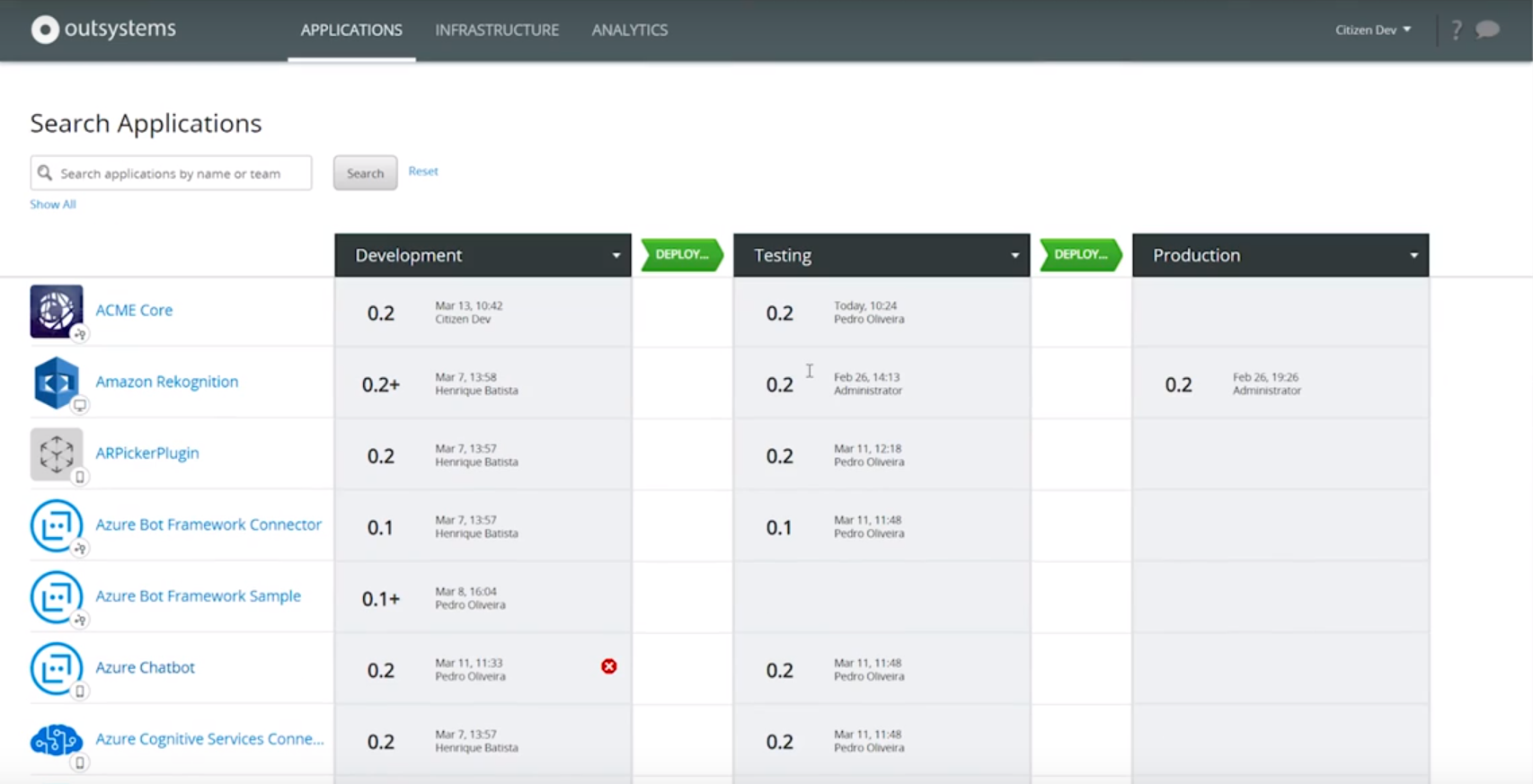Viewport: 1533px width, 784px height.
Task: Select Azure Bot Framework Sample version 0.1+
Action: [381, 599]
